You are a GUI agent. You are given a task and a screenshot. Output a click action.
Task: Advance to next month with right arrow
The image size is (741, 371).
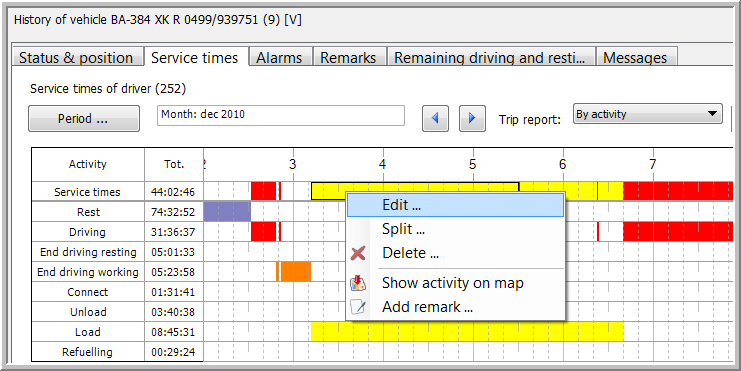pos(472,118)
